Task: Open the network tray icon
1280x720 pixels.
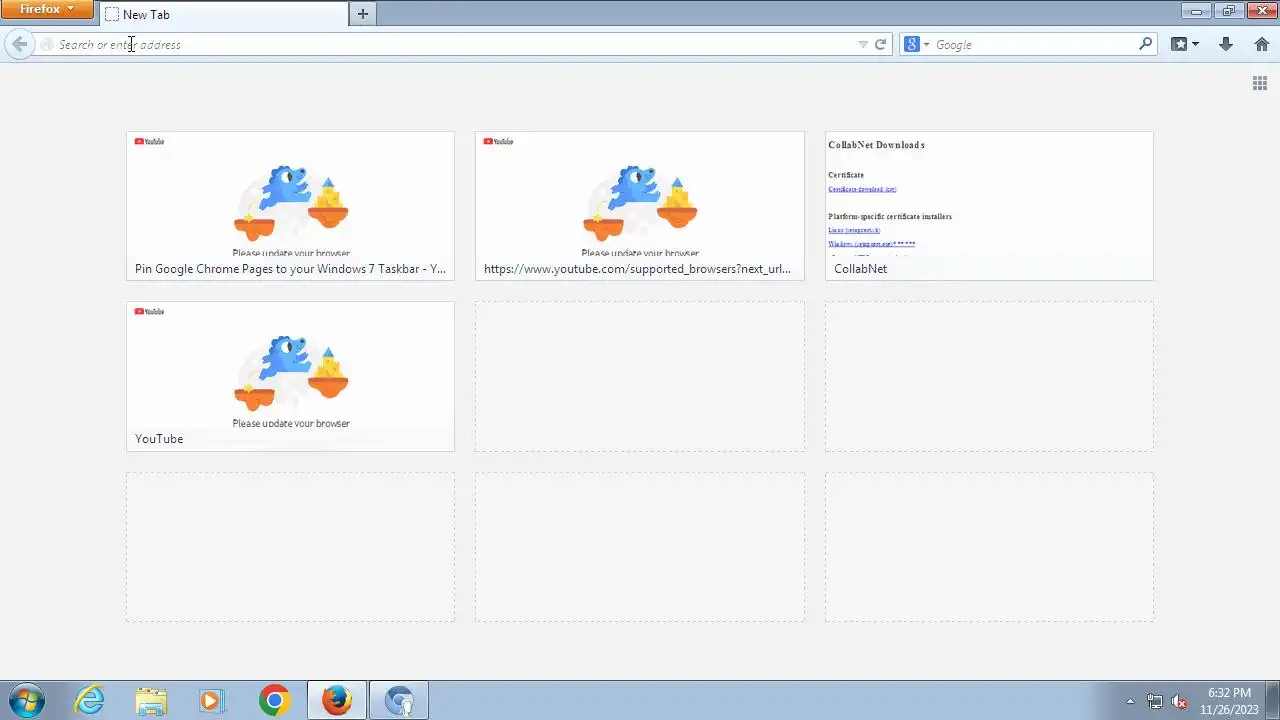Action: [x=1155, y=701]
